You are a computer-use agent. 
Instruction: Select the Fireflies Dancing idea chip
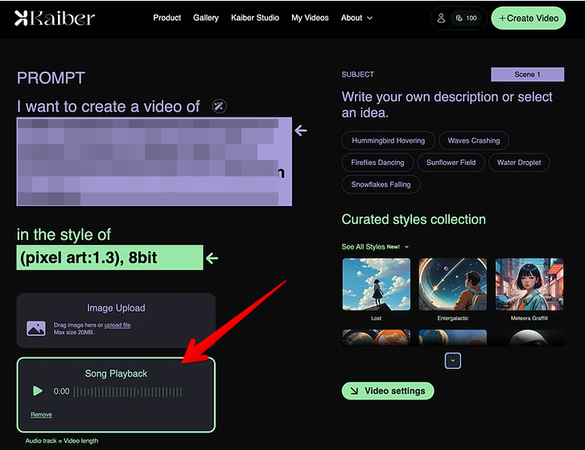377,162
